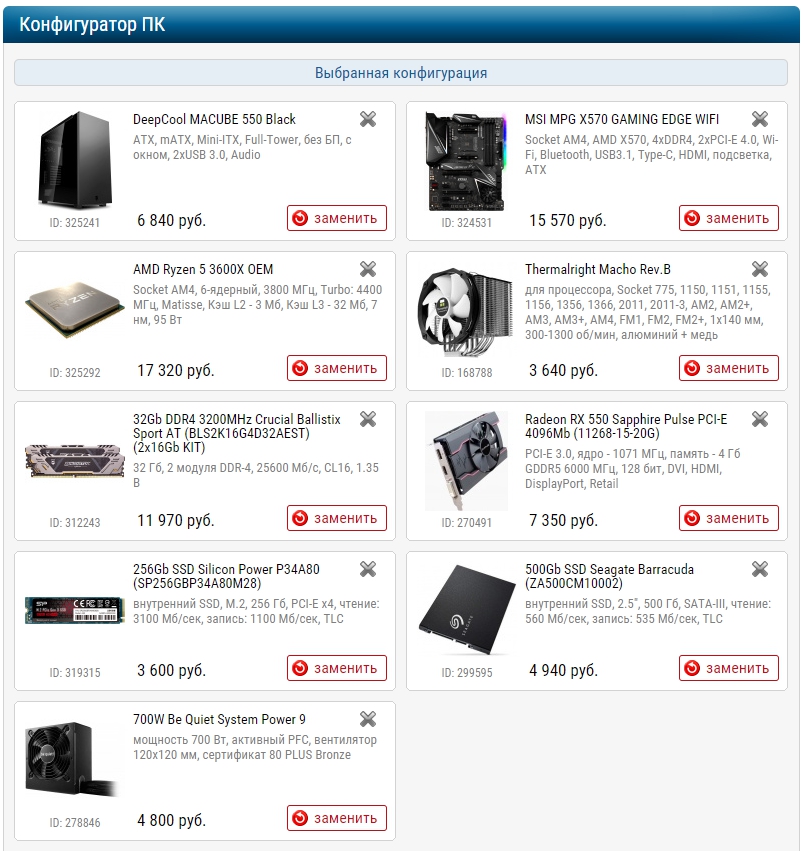Remove DeepCool MACUBE 550 Black with X icon
803x851 pixels.
coord(368,119)
